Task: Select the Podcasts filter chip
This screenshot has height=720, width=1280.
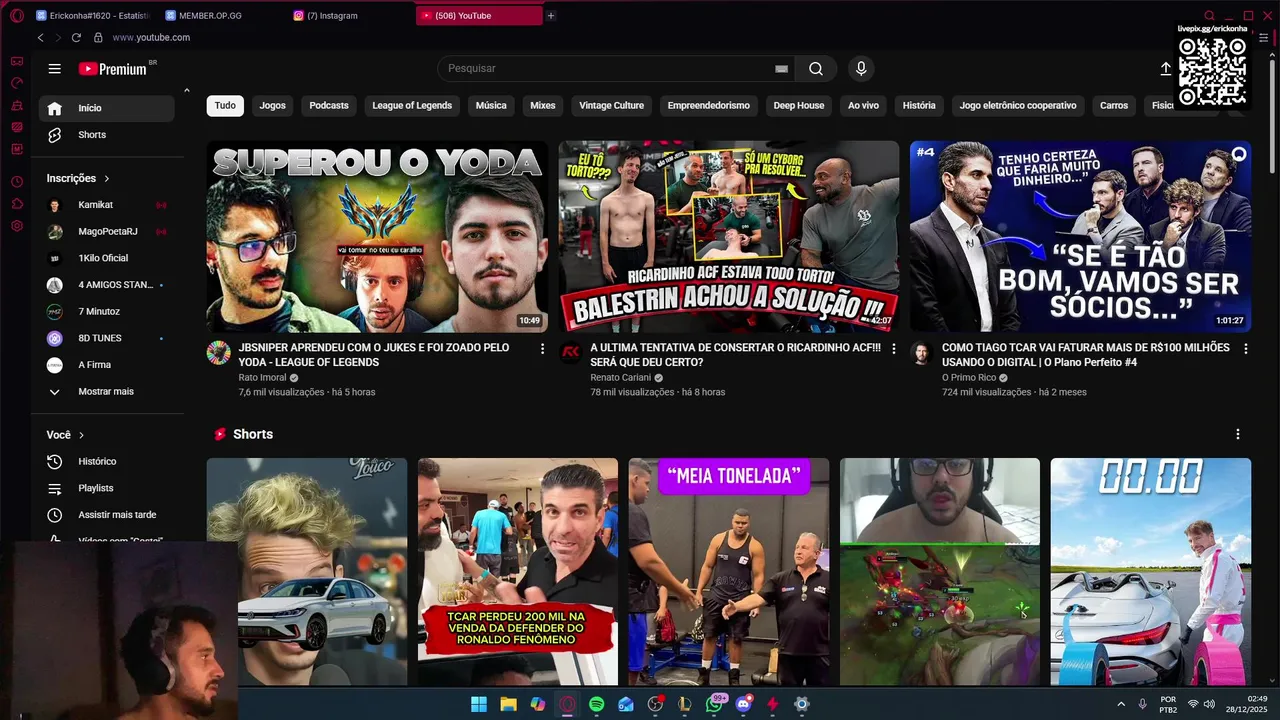Action: pyautogui.click(x=329, y=106)
